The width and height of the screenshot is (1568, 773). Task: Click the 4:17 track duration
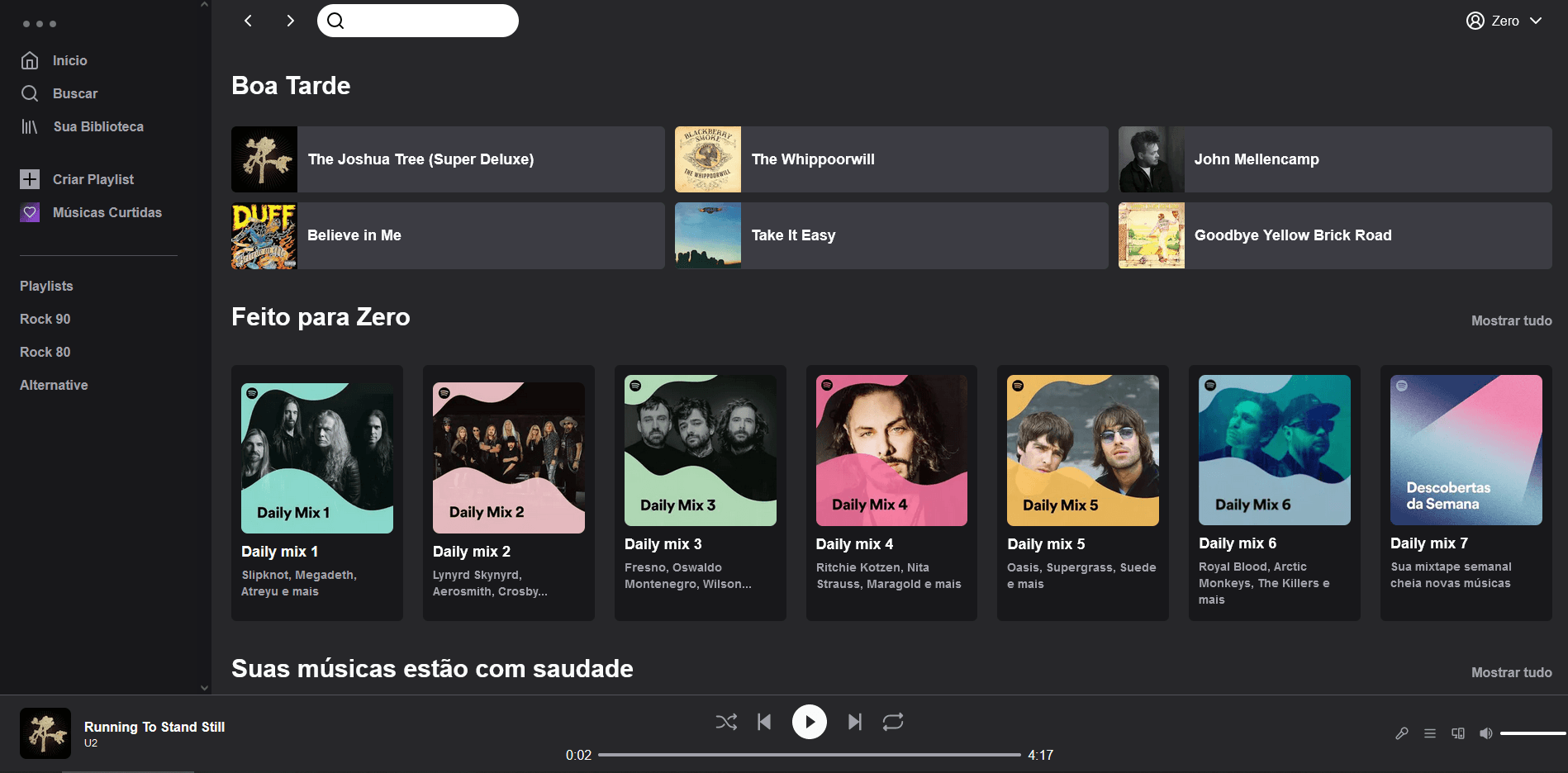point(1040,755)
